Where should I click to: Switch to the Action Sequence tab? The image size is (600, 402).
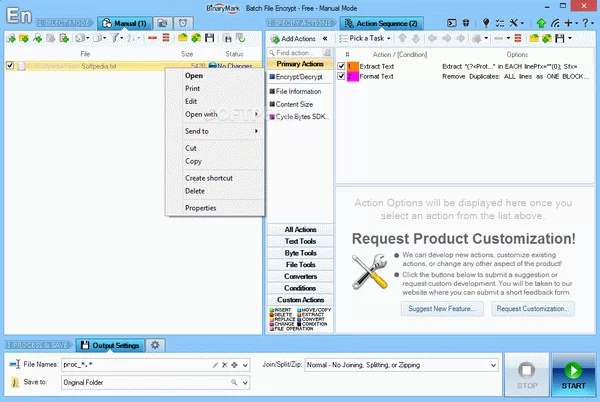pyautogui.click(x=382, y=21)
